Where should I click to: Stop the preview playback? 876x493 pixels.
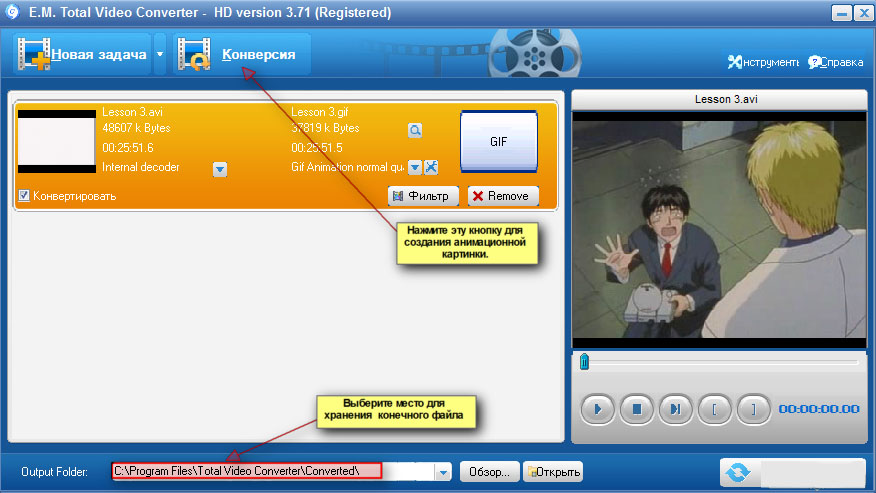(x=636, y=409)
